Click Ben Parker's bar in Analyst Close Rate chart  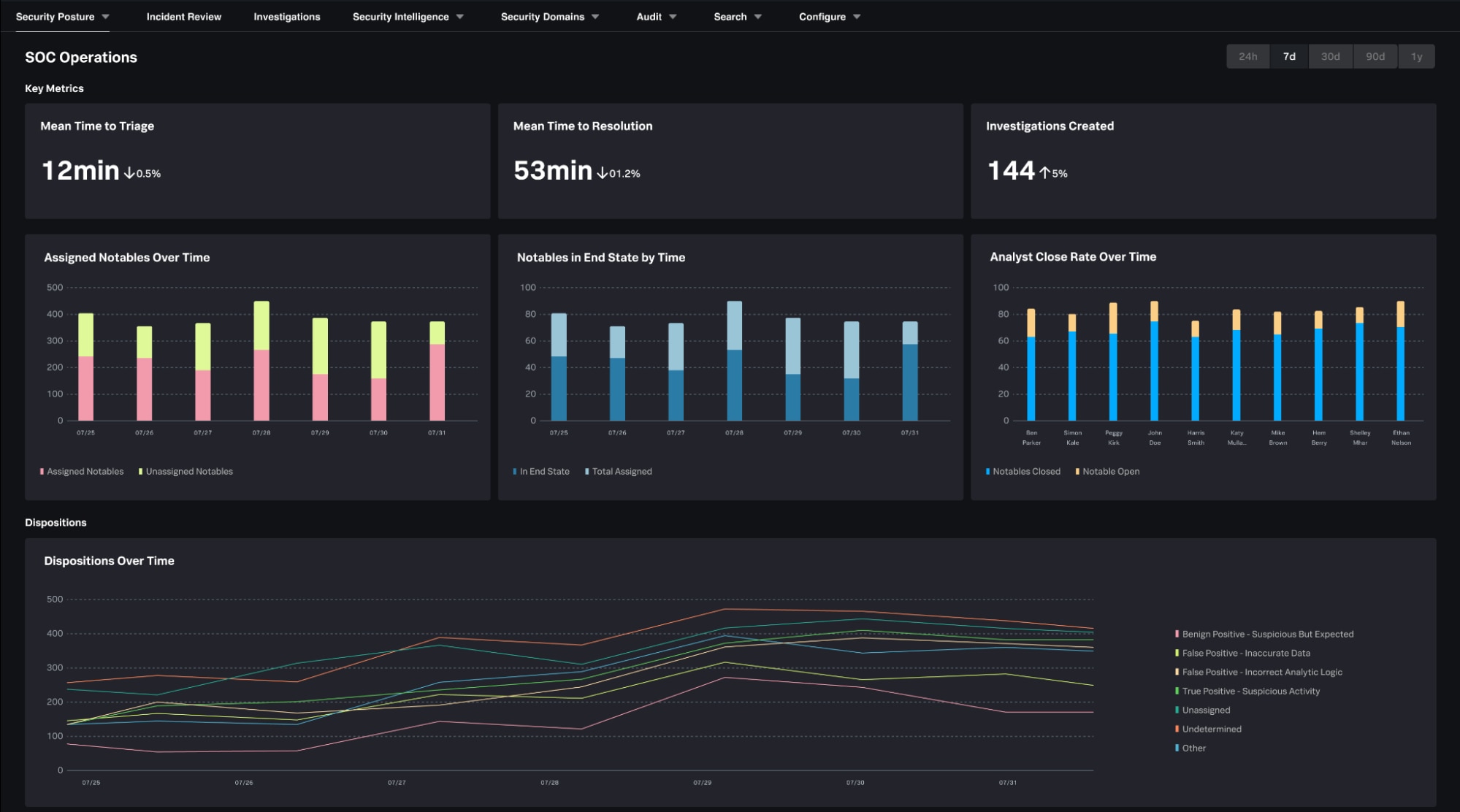coord(1031,364)
